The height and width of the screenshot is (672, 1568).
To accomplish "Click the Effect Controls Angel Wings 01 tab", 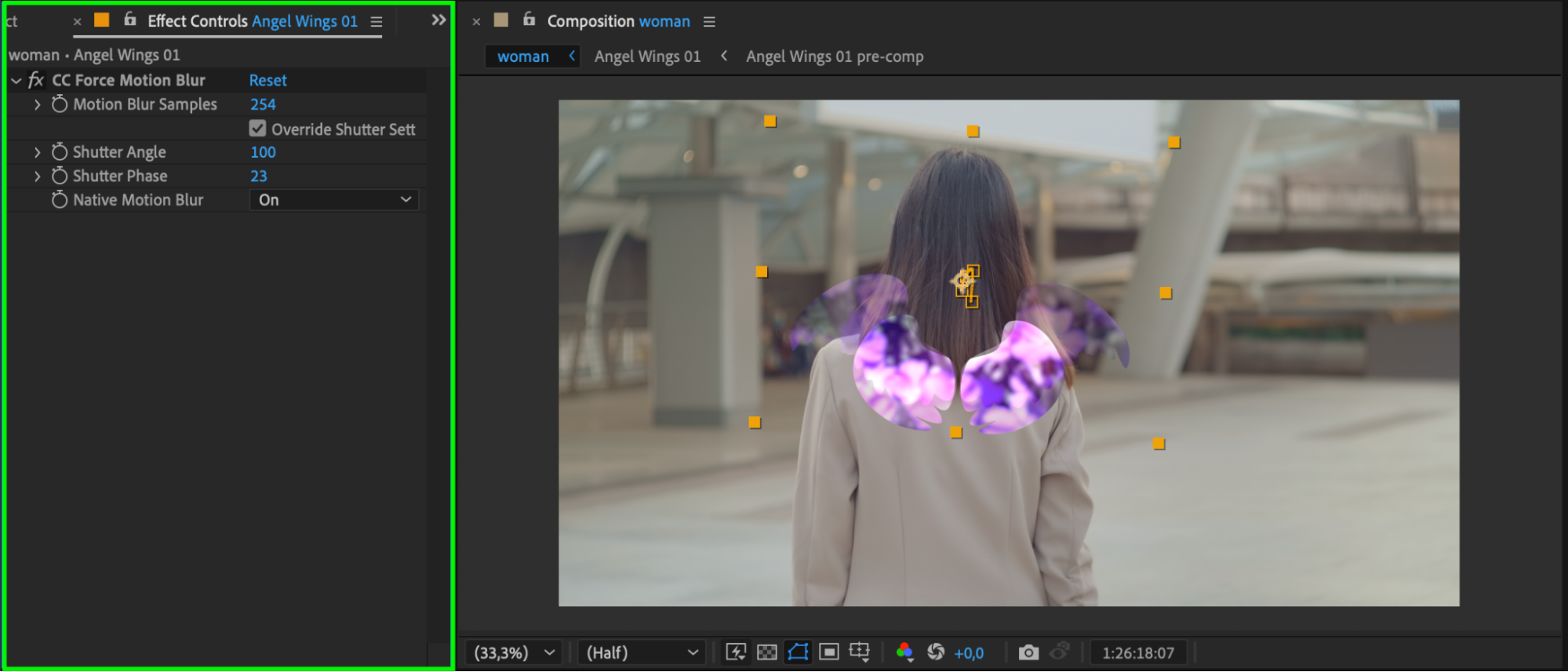I will click(x=253, y=21).
